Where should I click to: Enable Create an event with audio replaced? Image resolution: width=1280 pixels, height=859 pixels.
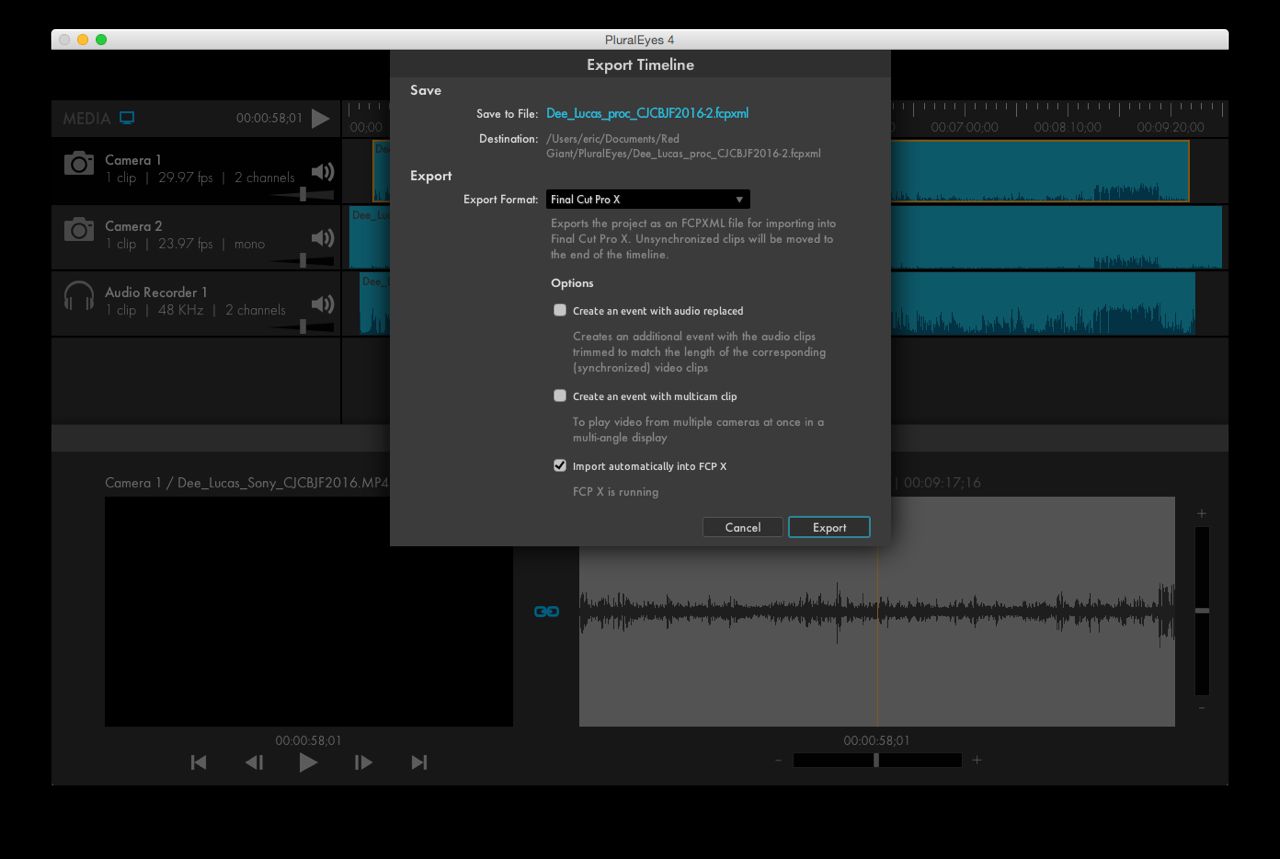point(560,310)
